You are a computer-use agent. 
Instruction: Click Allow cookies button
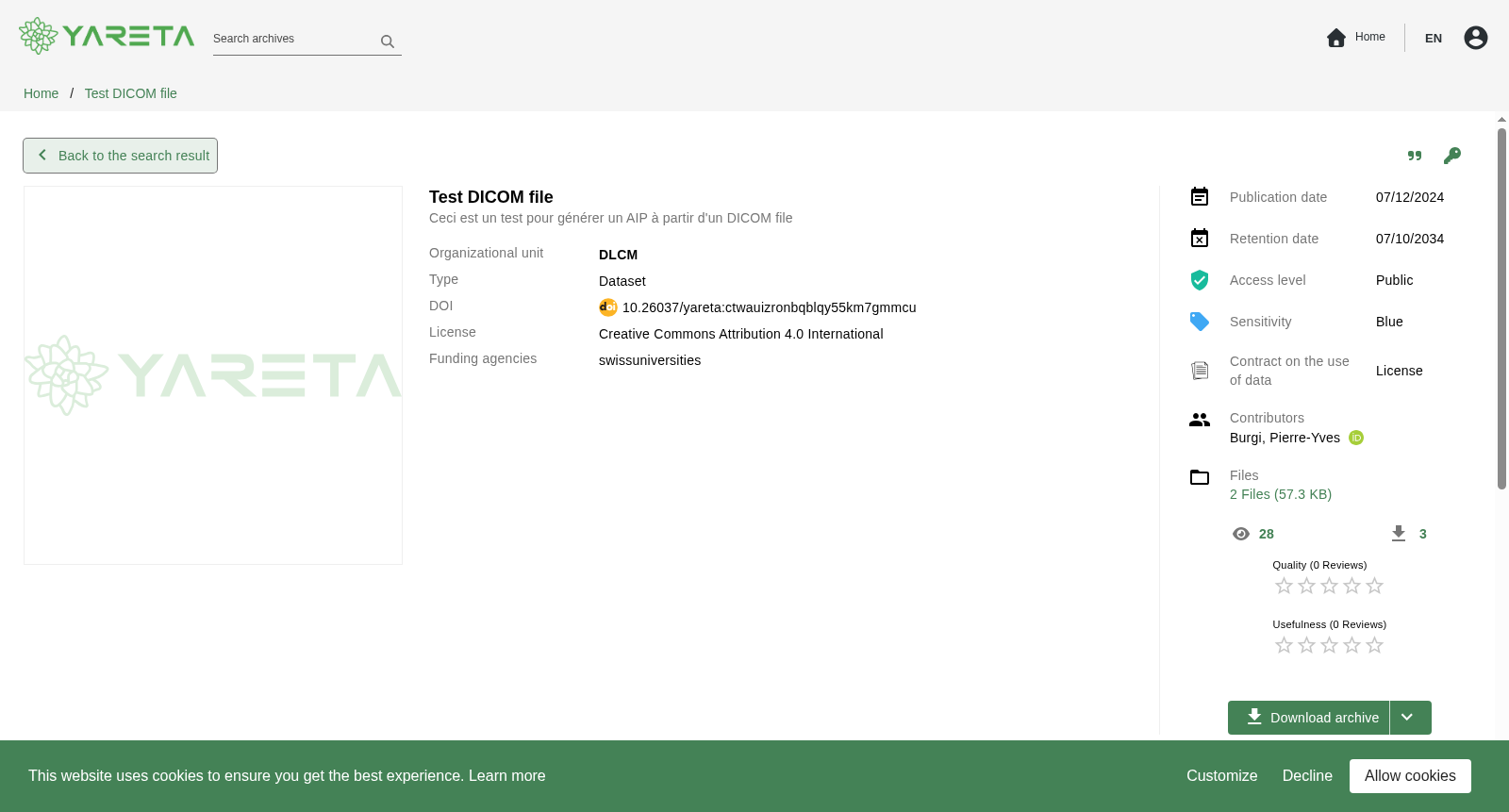pos(1410,776)
